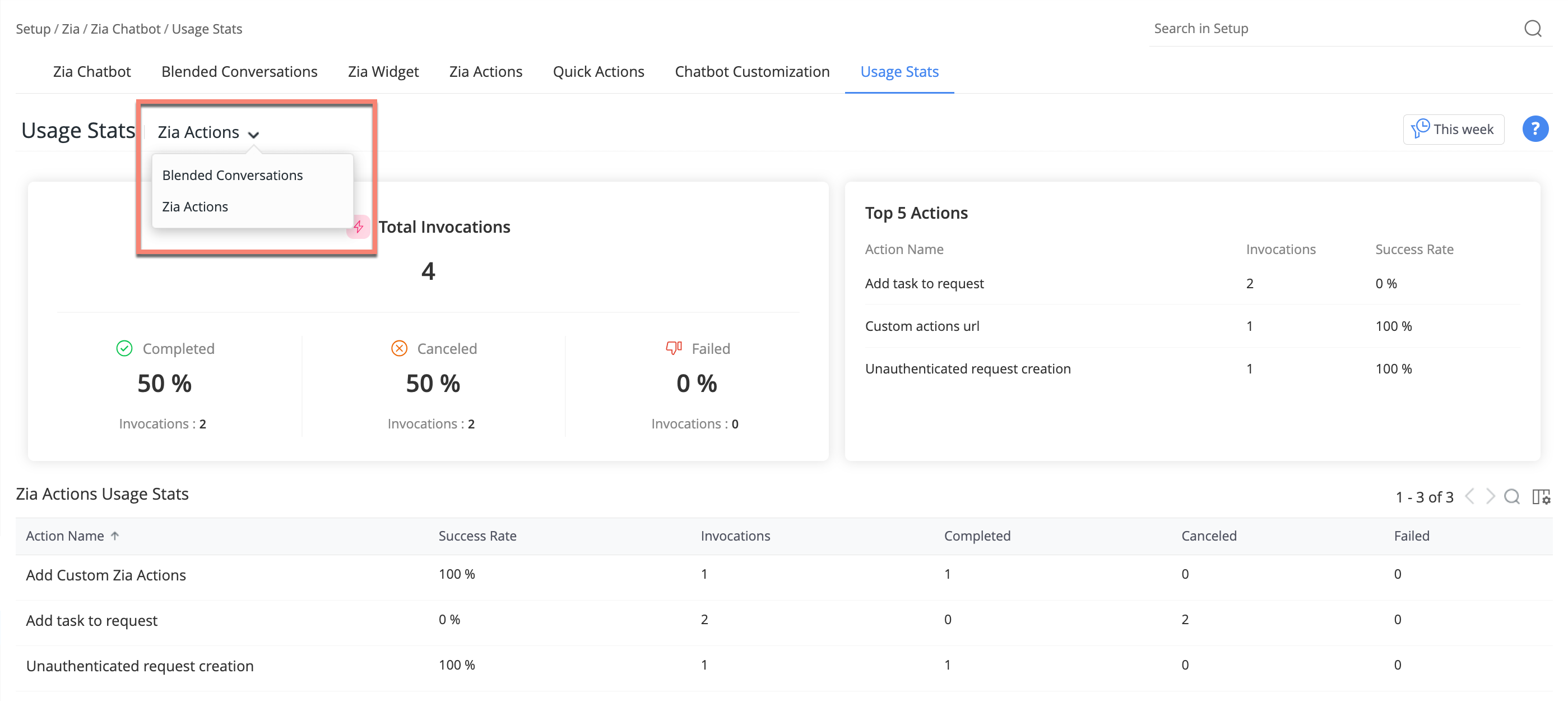Image resolution: width=1568 pixels, height=701 pixels.
Task: Sort by the Success Rate column header
Action: click(x=477, y=536)
